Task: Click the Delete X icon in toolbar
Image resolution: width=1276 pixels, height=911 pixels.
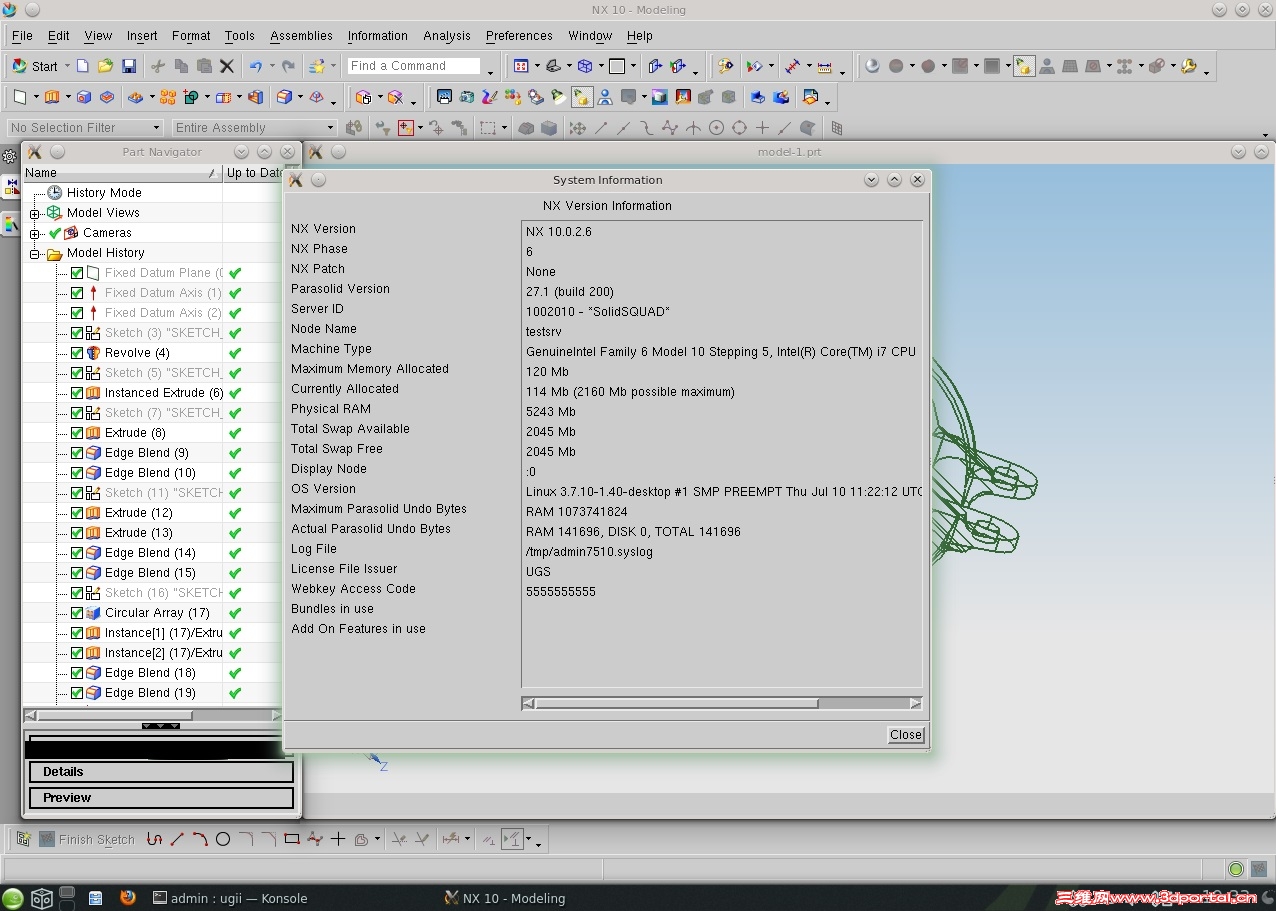Action: click(x=227, y=66)
